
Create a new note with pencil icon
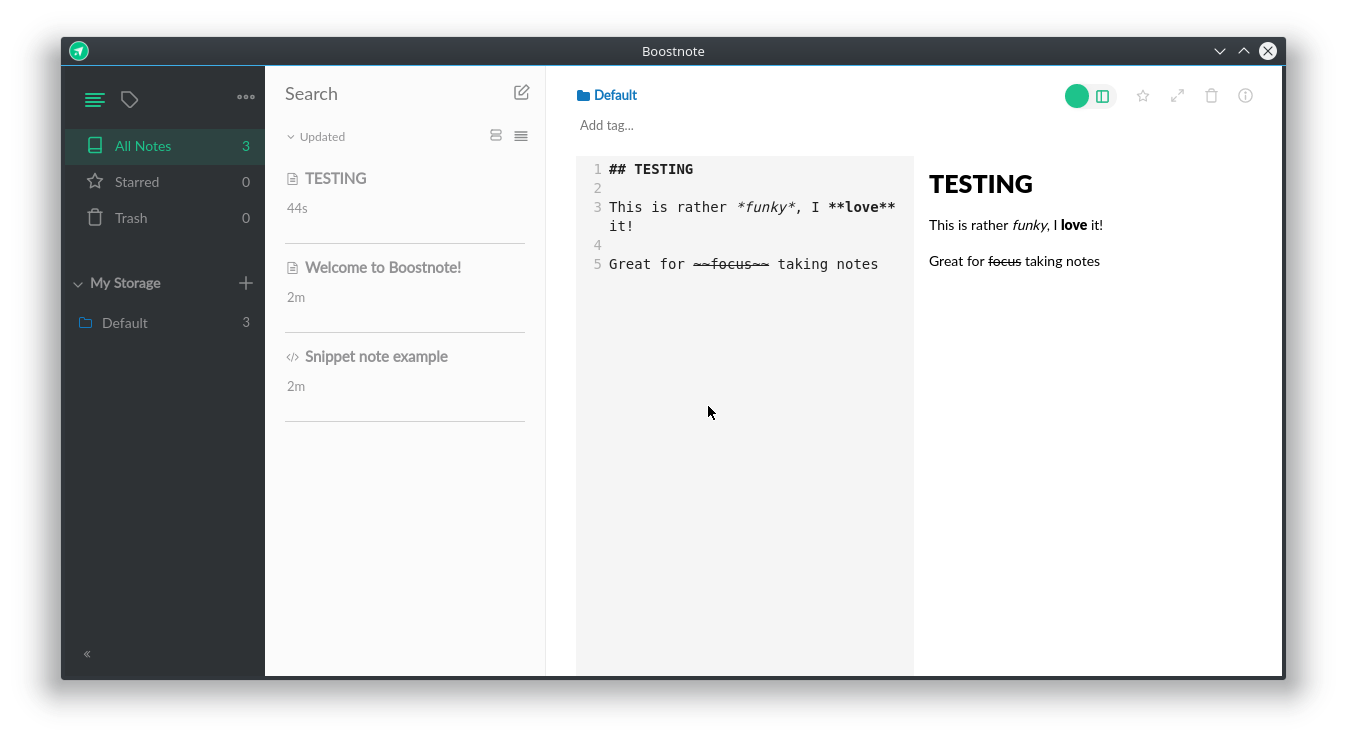[x=521, y=92]
